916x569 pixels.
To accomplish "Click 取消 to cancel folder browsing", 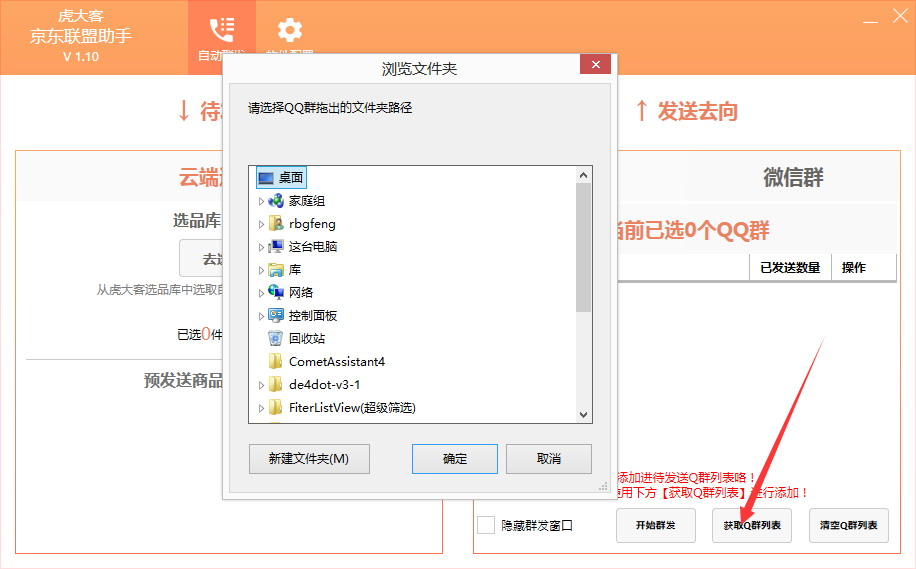I will 549,459.
